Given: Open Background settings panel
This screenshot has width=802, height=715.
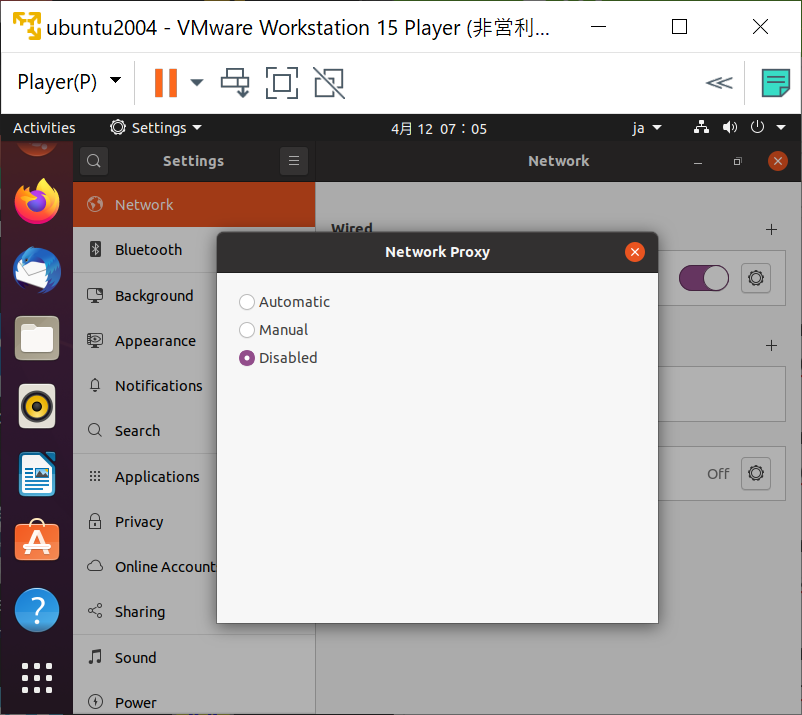Looking at the screenshot, I should (x=145, y=296).
